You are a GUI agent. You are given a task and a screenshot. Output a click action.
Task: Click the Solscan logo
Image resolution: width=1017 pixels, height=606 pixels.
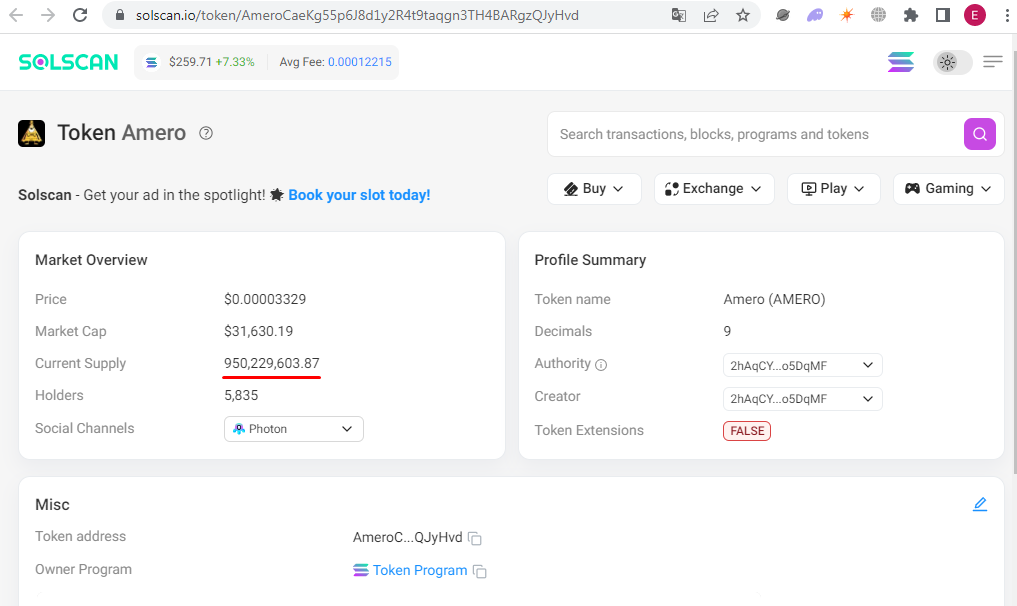click(x=68, y=62)
